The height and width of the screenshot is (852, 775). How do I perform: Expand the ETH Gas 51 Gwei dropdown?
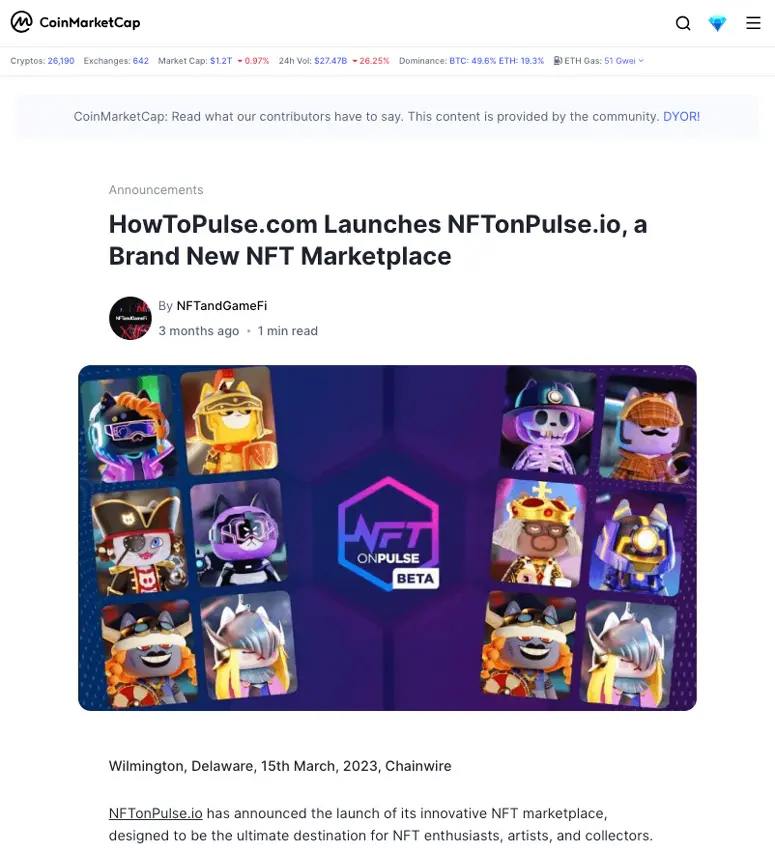click(623, 61)
